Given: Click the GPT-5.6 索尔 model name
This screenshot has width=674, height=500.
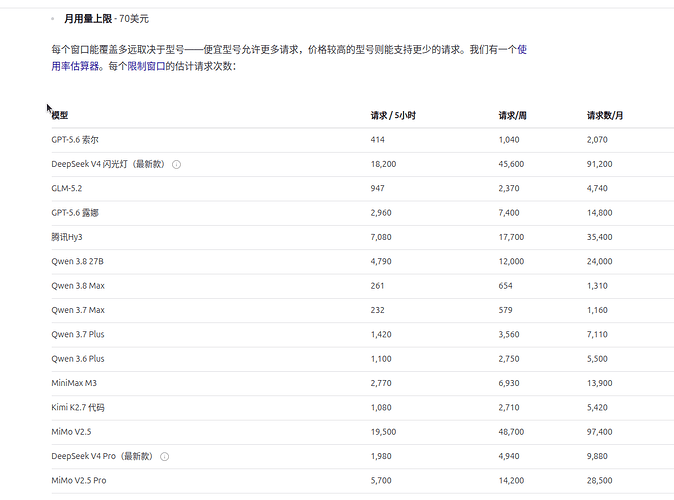Looking at the screenshot, I should [75, 140].
